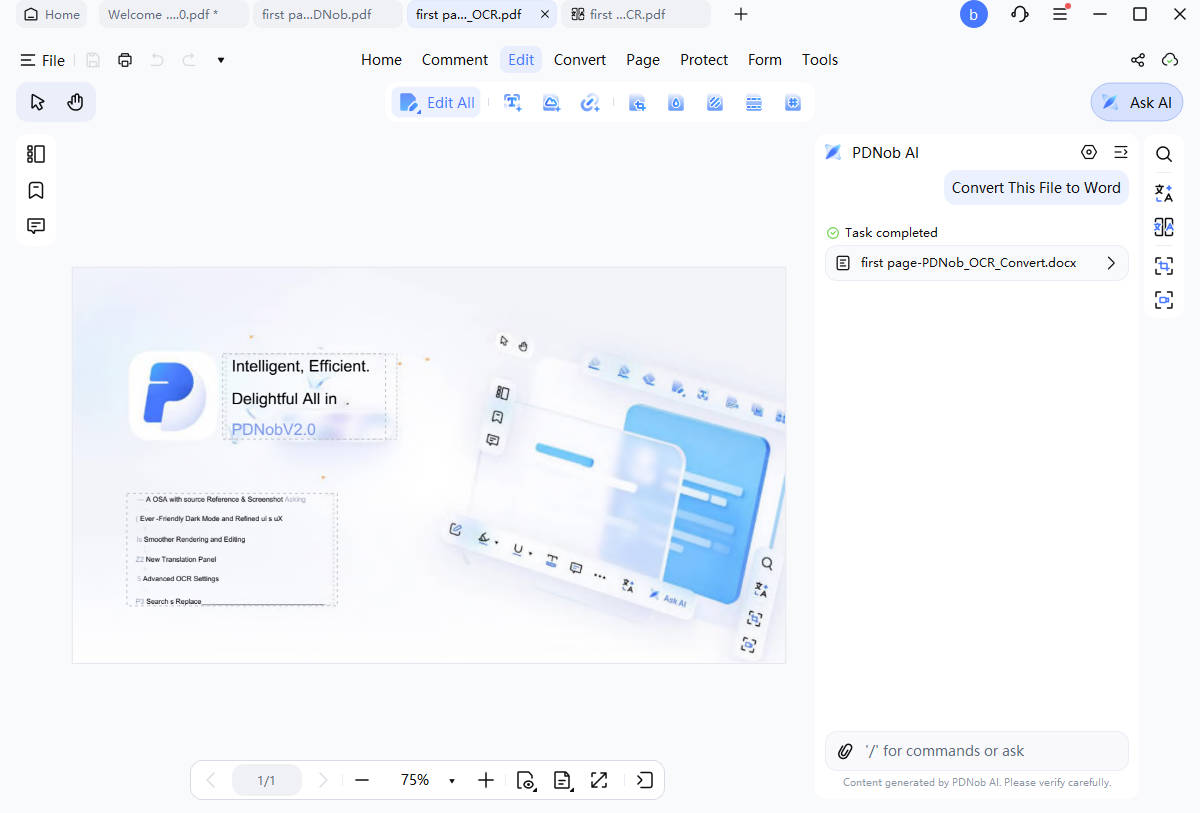
Task: Expand arrow next to converted docx file
Action: click(1111, 263)
